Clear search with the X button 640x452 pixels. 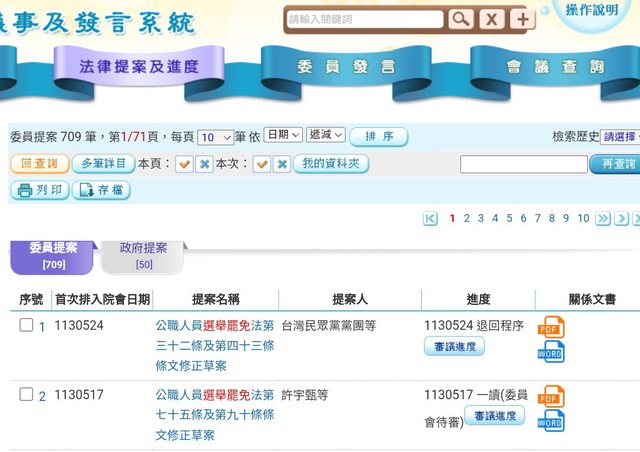pos(492,19)
